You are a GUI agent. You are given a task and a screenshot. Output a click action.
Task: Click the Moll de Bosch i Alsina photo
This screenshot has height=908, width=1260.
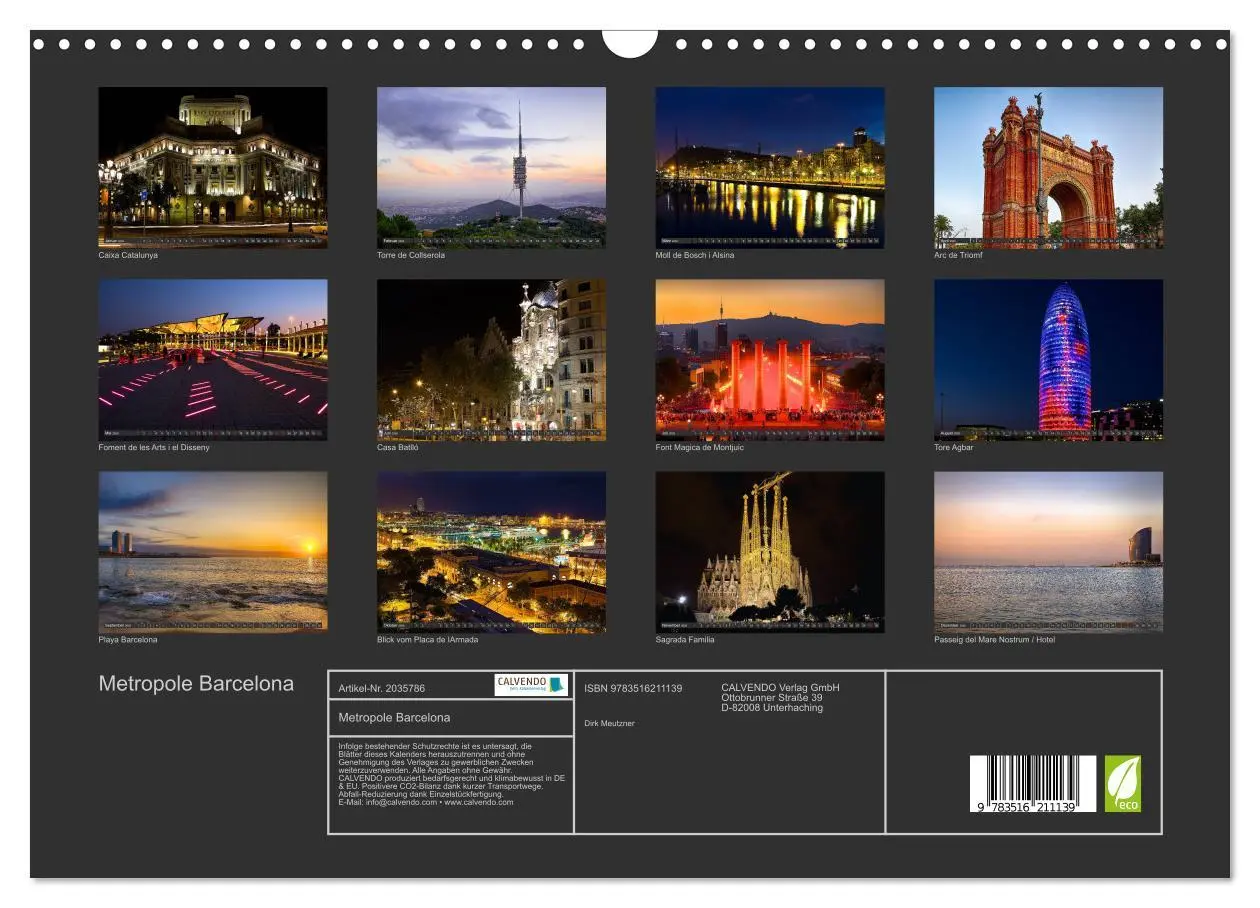tap(769, 165)
